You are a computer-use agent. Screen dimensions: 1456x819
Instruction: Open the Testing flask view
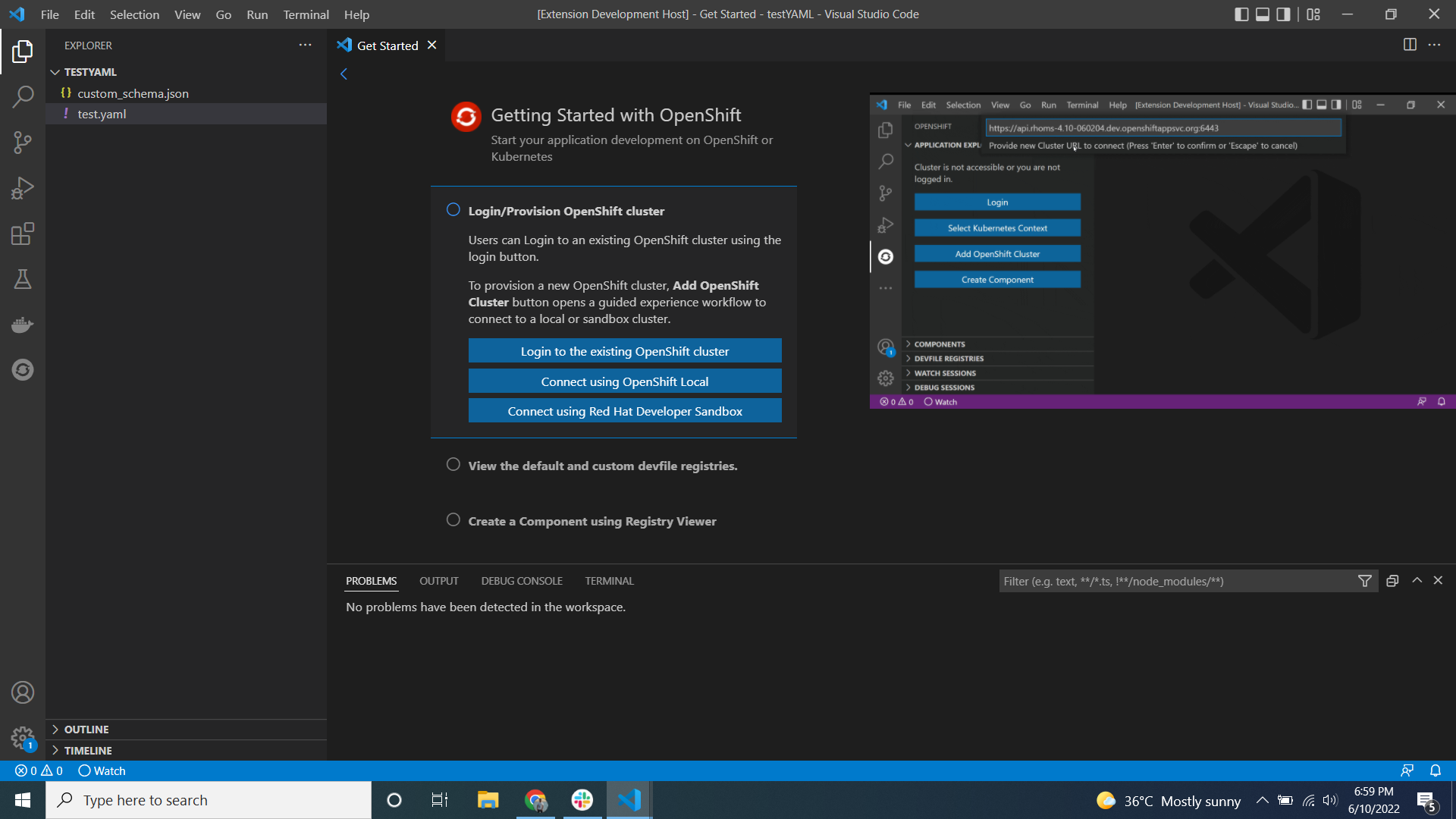point(23,279)
